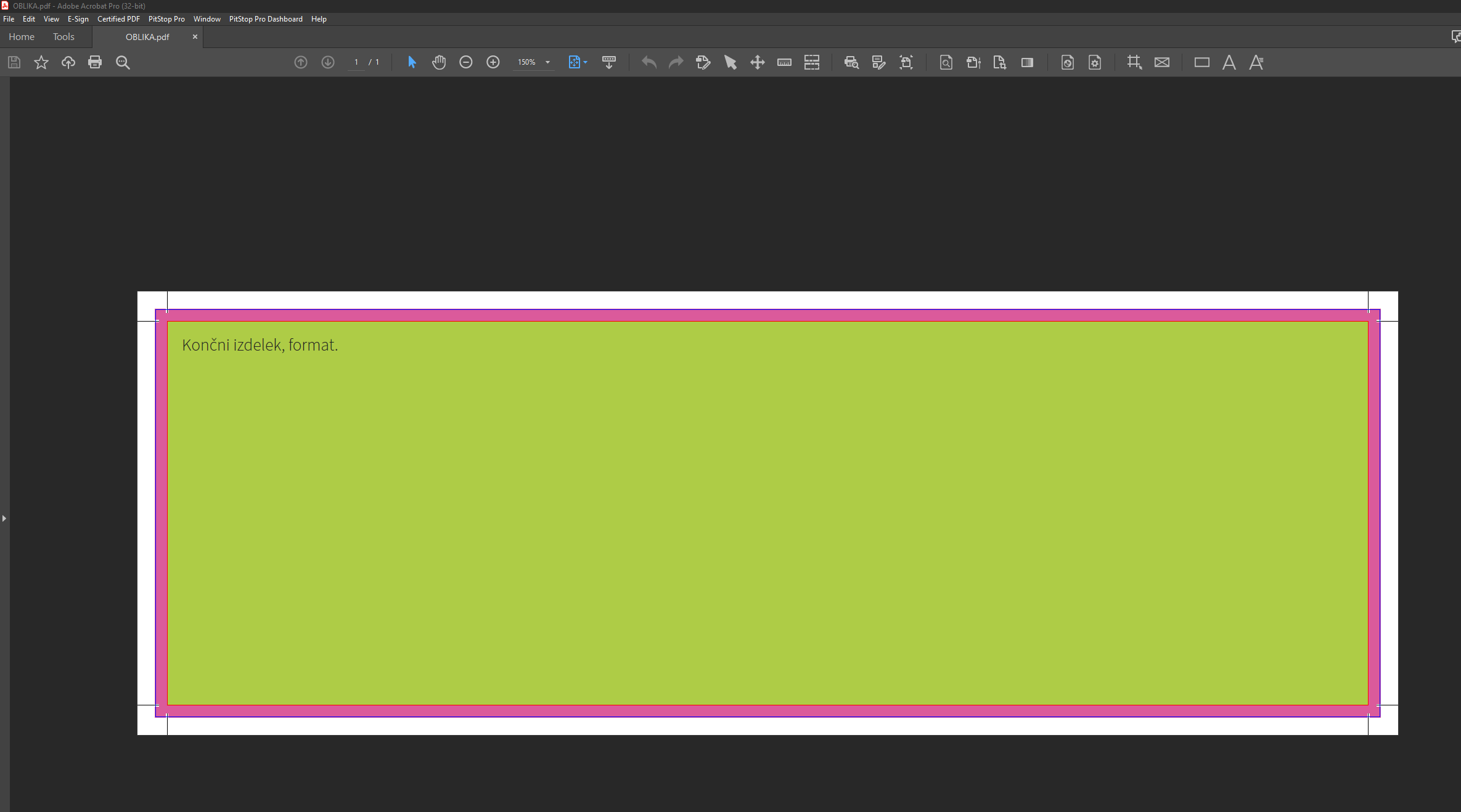
Task: Add the file to starred favorites
Action: coord(41,62)
